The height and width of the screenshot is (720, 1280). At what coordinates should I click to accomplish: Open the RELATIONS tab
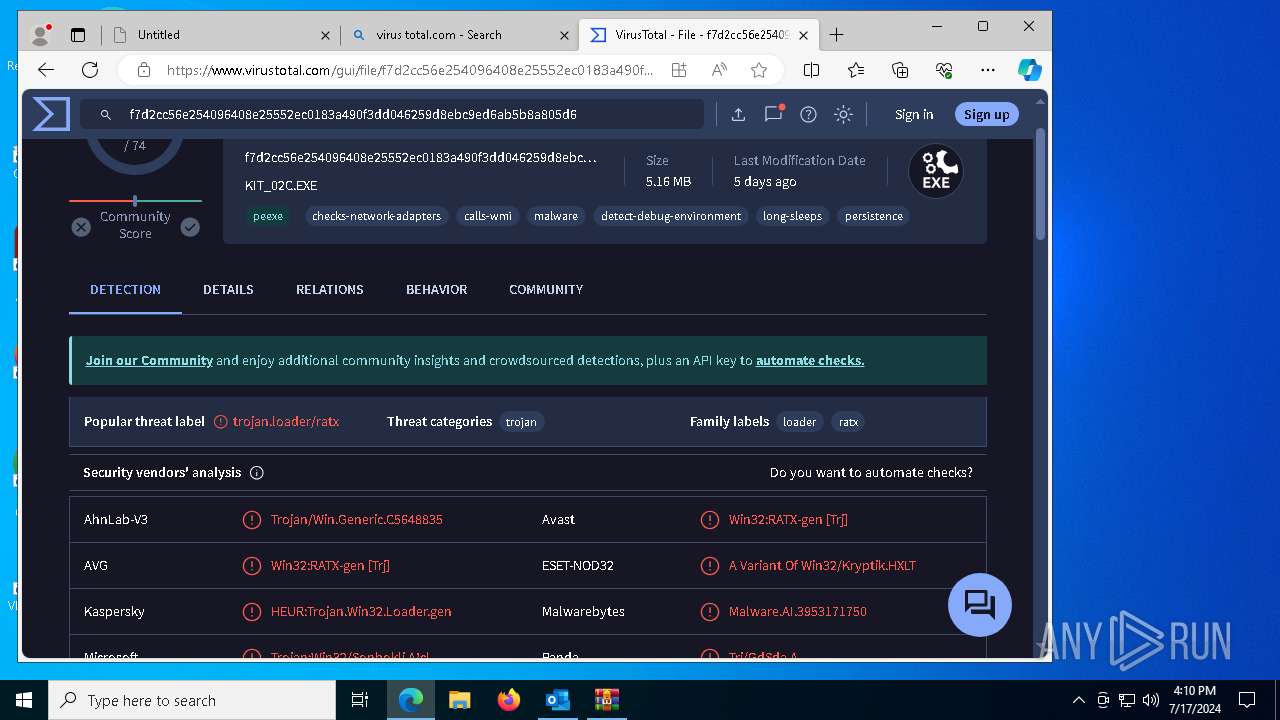point(329,289)
